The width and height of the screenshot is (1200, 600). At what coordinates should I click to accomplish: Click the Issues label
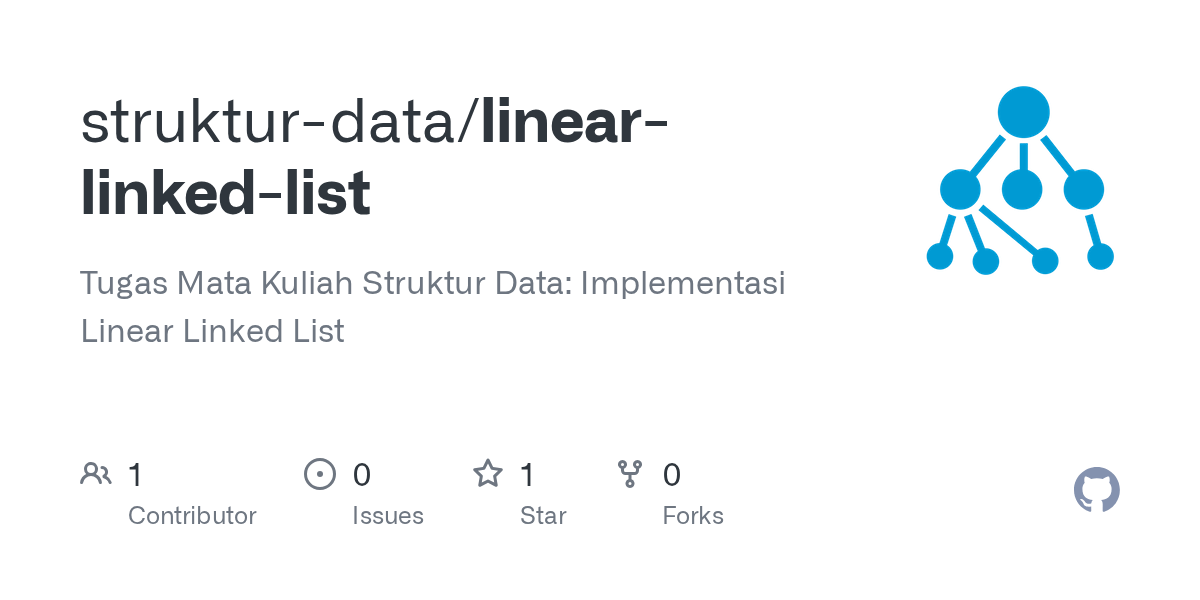pos(388,516)
